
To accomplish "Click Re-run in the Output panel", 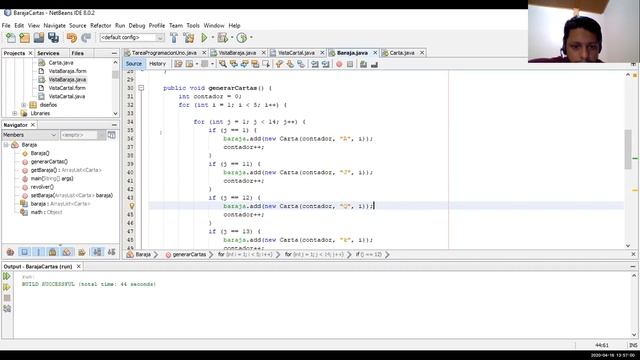I will coord(7,276).
